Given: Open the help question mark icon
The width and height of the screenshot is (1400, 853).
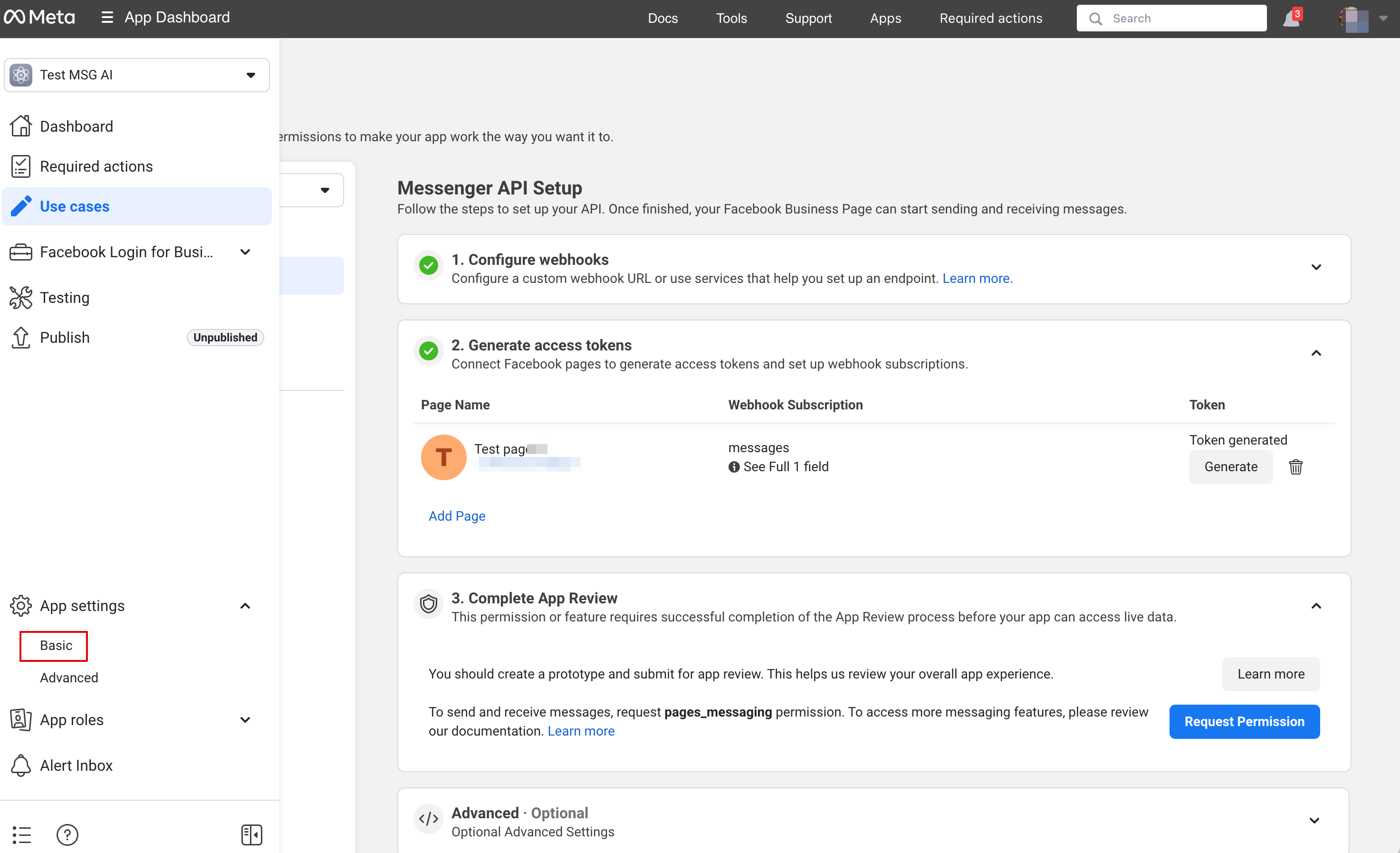Looking at the screenshot, I should pyautogui.click(x=67, y=834).
